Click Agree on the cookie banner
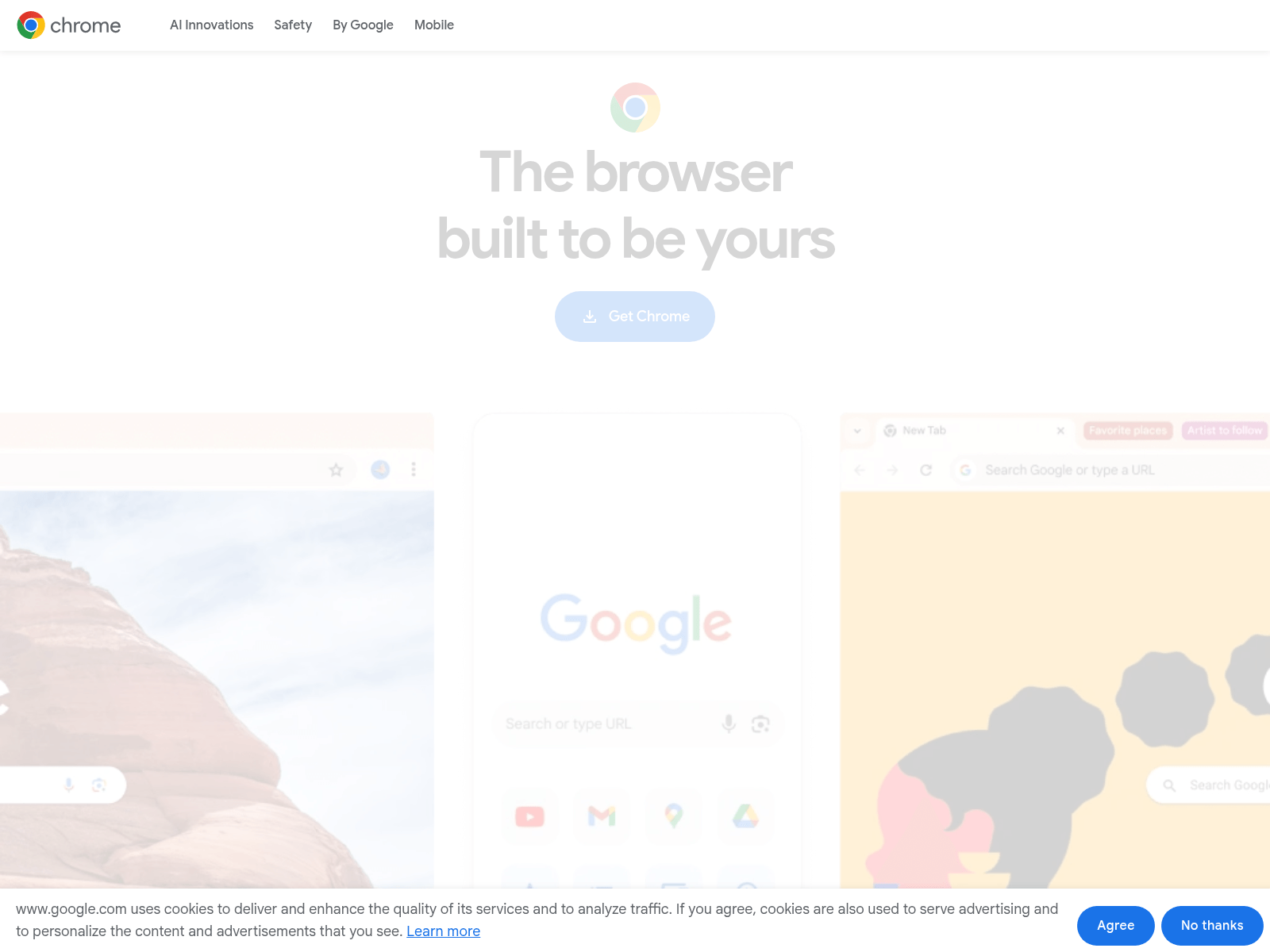The image size is (1270, 952). pos(1115,926)
